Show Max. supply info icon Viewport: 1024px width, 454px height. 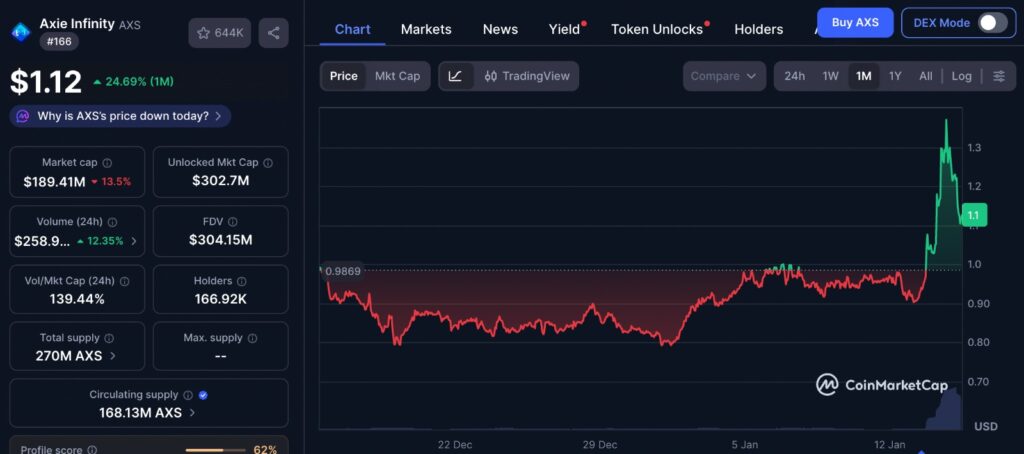(252, 338)
